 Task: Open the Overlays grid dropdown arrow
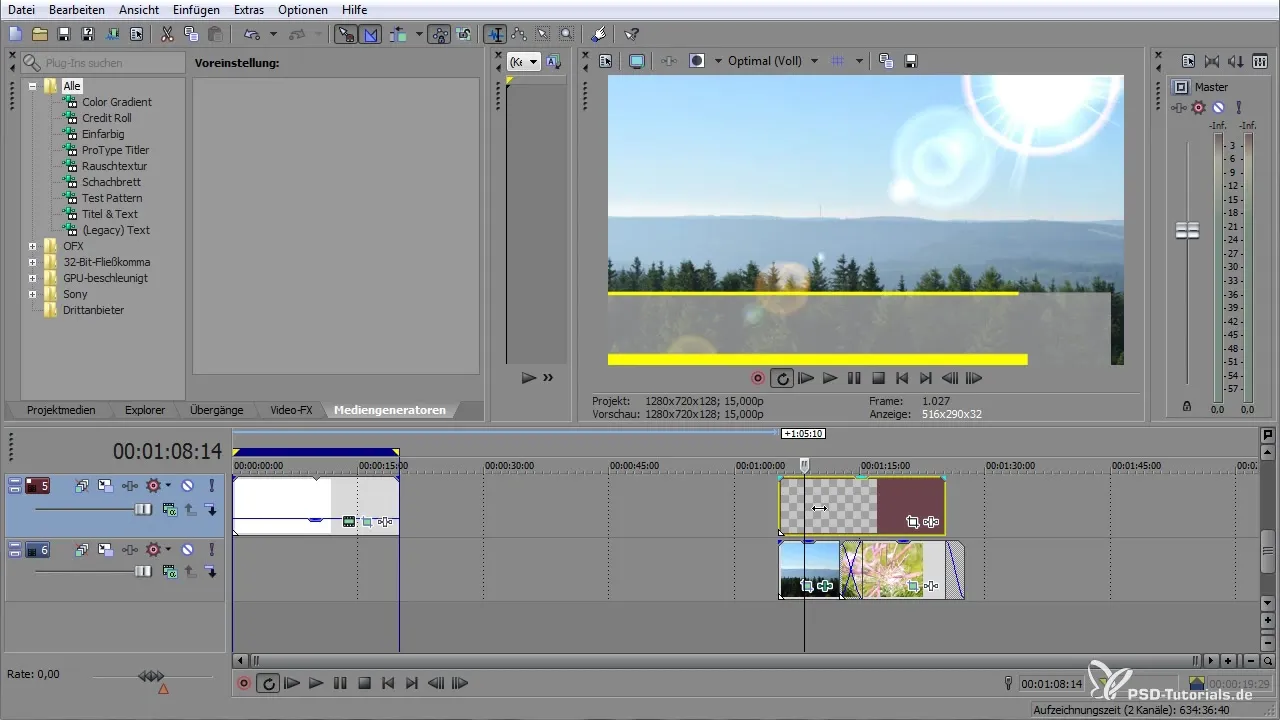(859, 61)
